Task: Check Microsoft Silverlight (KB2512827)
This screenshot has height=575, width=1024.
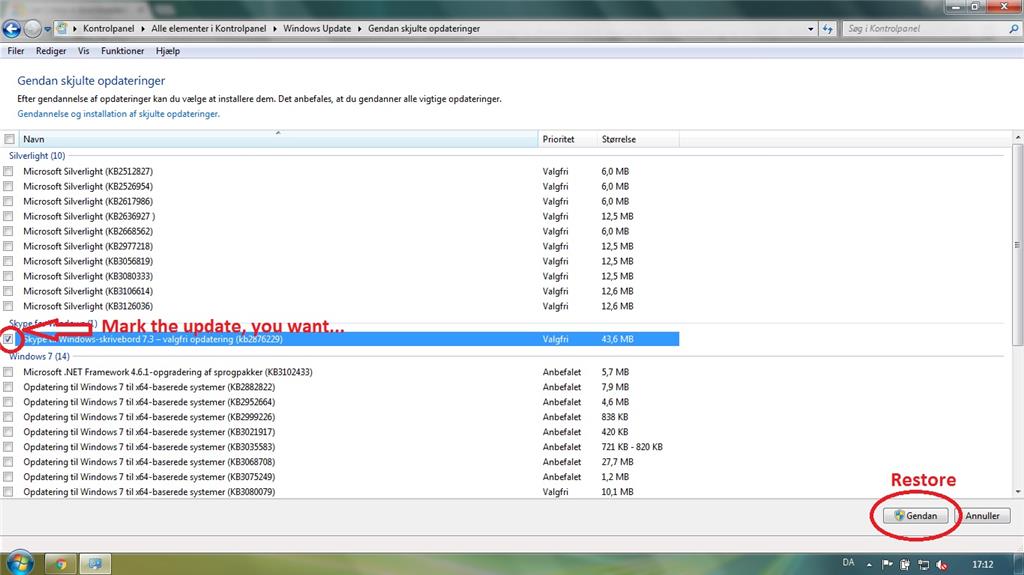Action: (8, 171)
